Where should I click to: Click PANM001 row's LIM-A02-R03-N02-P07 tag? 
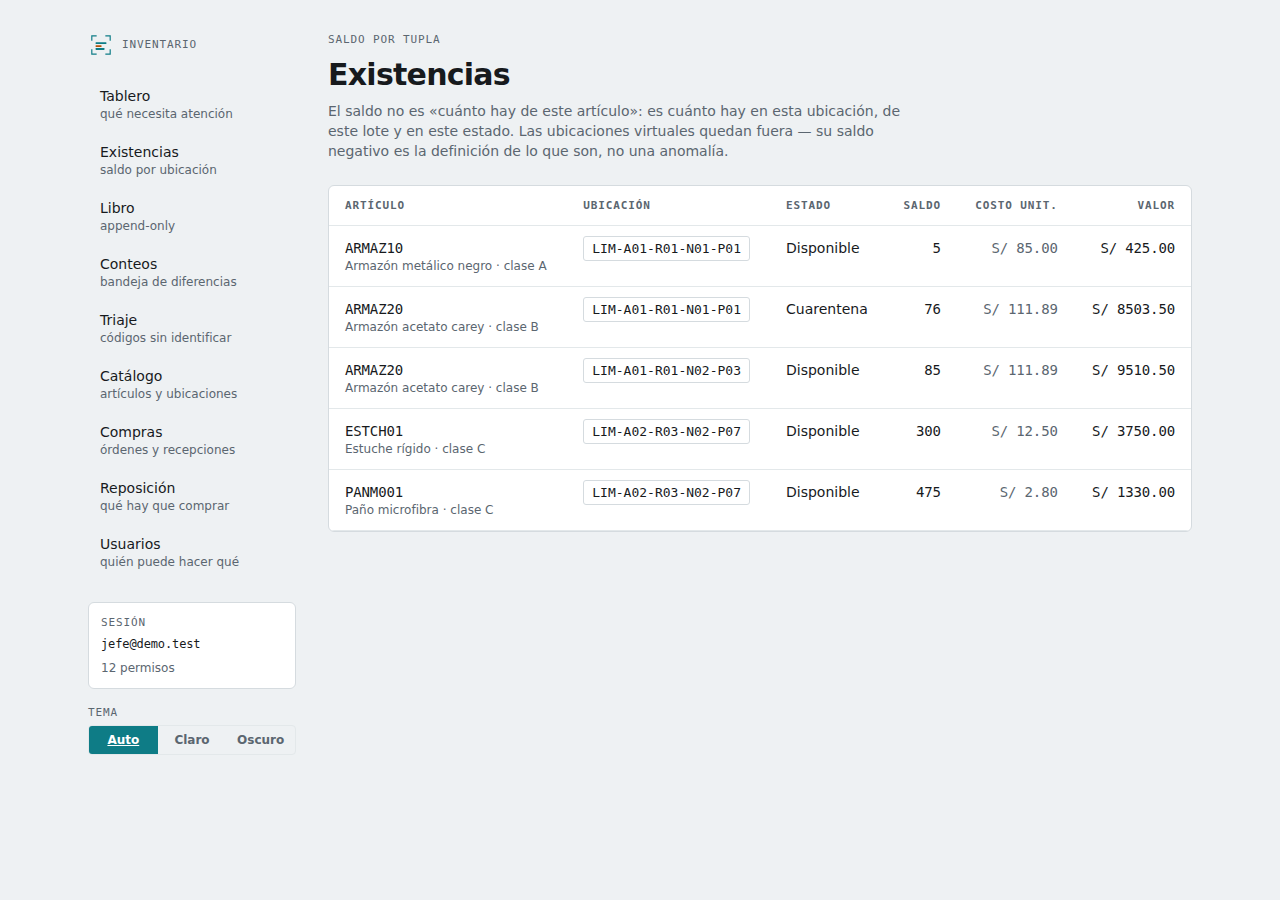666,493
